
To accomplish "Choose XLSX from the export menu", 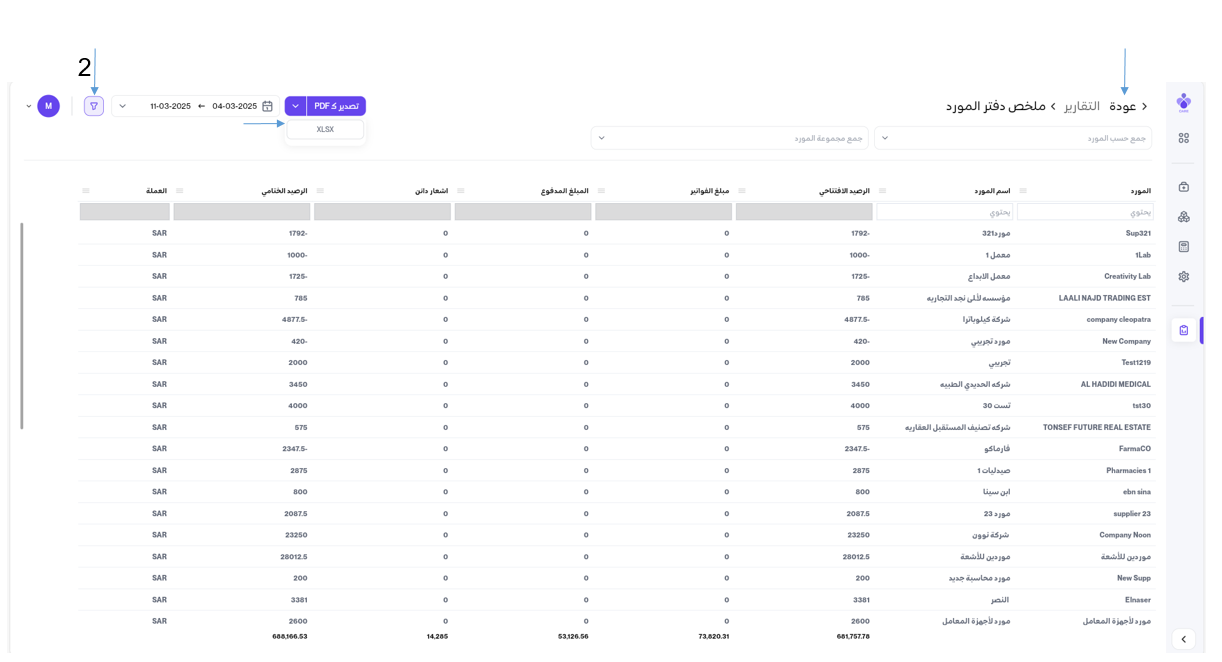I will tap(325, 130).
